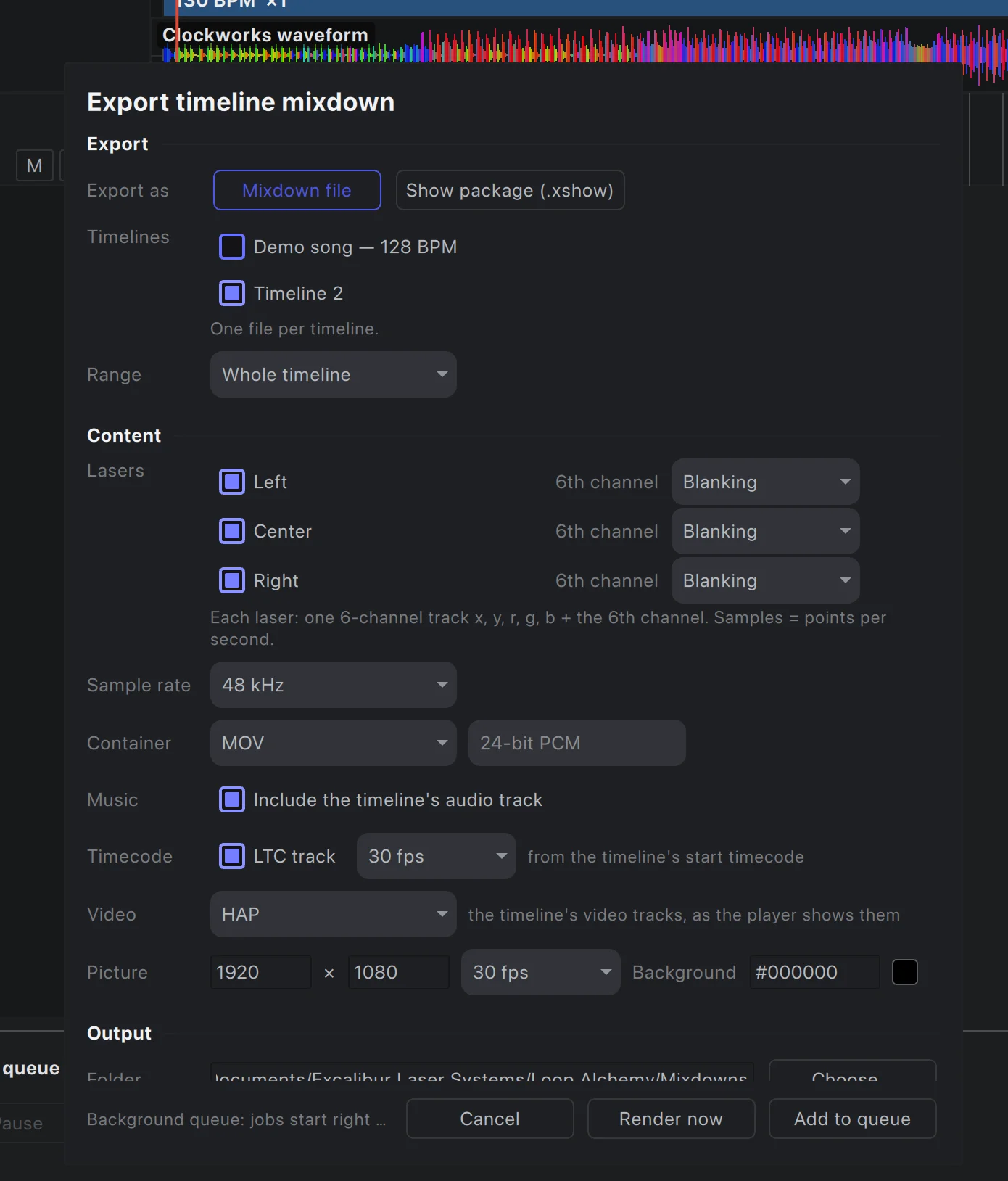Check the Demo song — 128 BPM timeline
The image size is (1008, 1181).
tap(232, 247)
